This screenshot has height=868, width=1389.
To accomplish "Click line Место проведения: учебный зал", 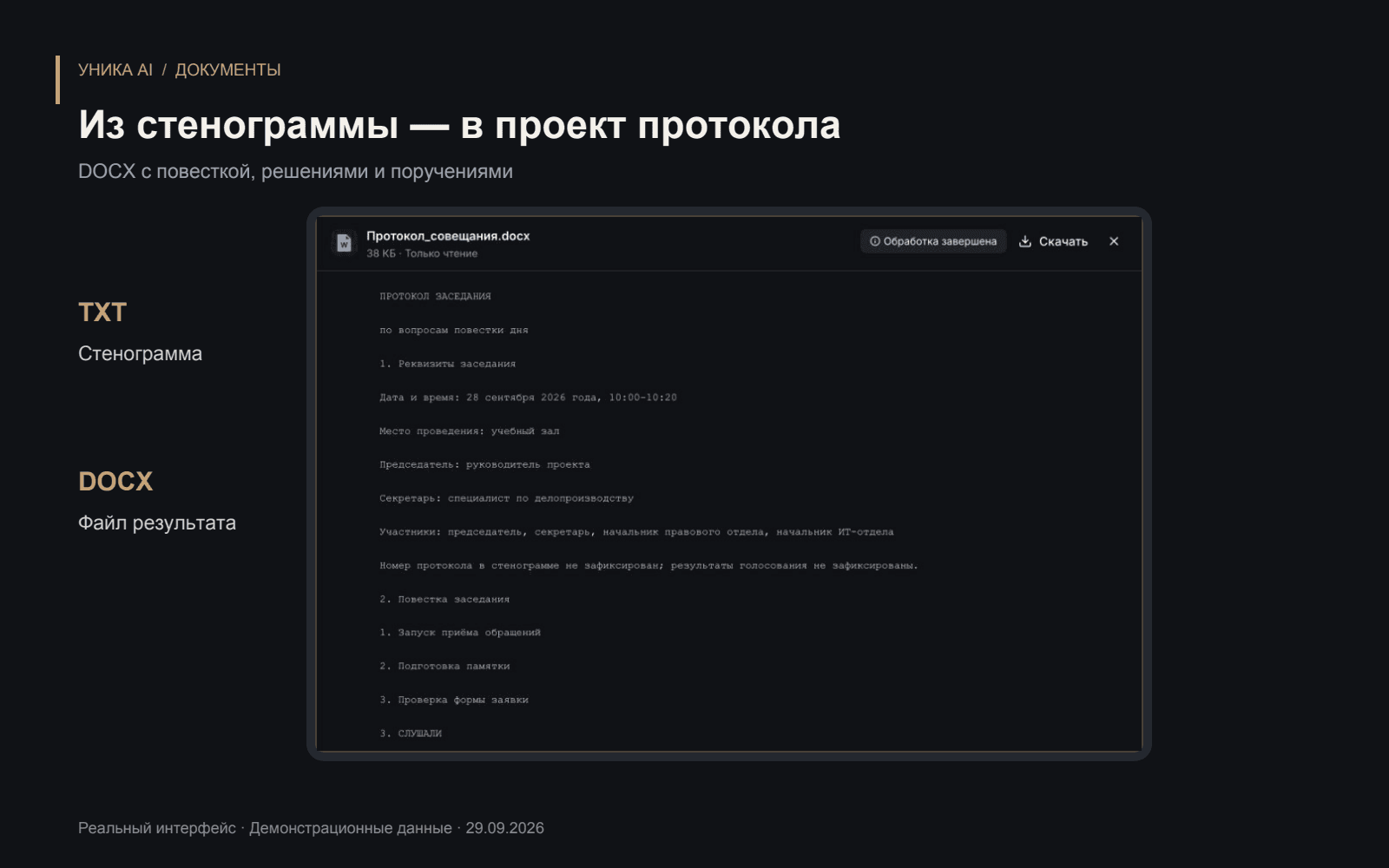I will tap(469, 431).
